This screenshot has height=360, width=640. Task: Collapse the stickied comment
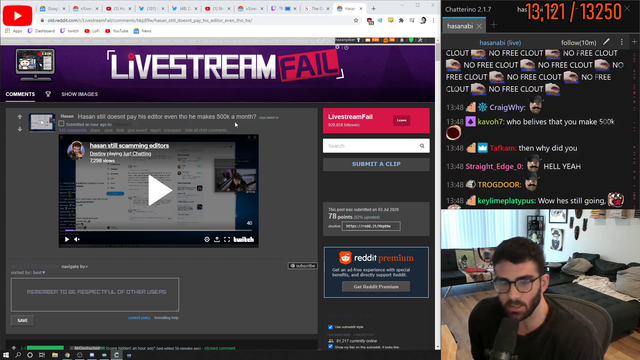(23, 348)
